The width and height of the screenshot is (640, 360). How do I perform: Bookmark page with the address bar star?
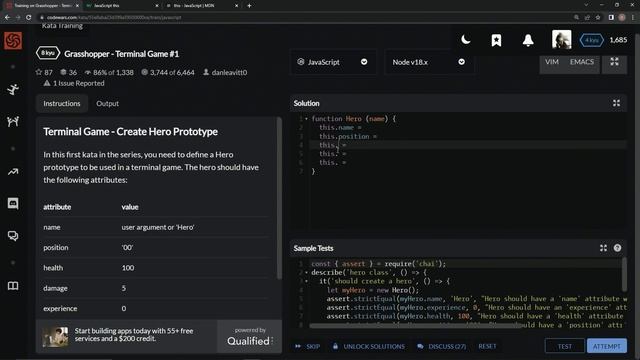(x=598, y=18)
